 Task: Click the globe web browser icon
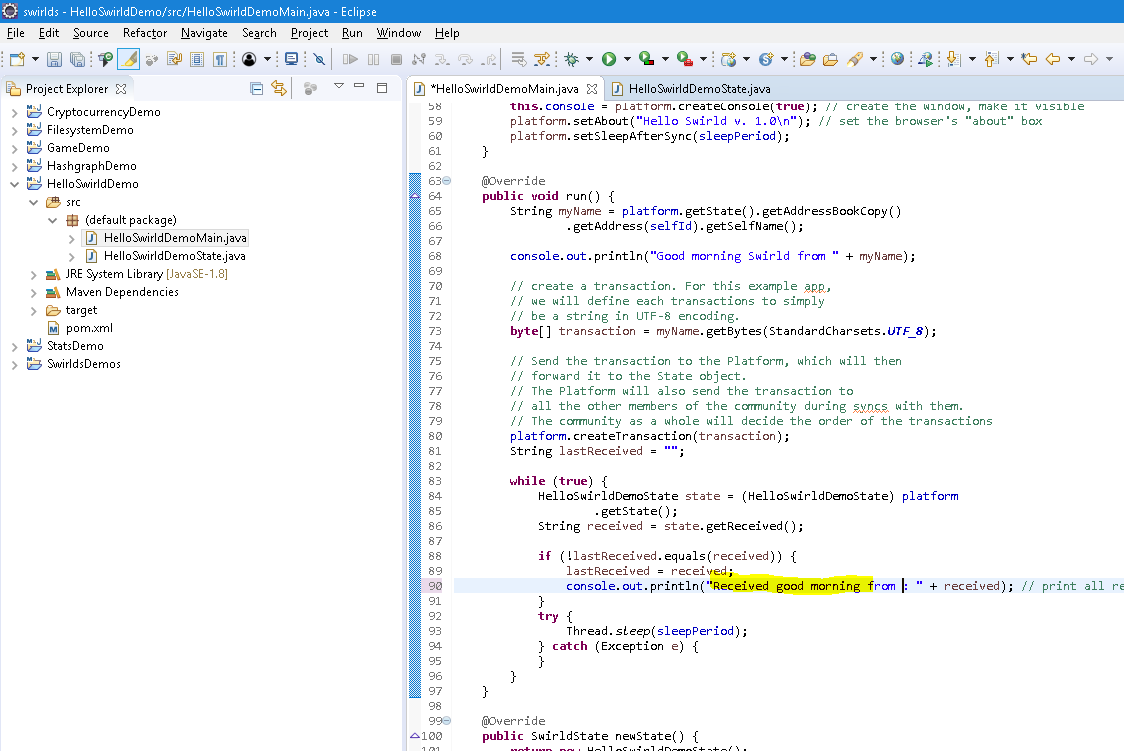(x=897, y=59)
